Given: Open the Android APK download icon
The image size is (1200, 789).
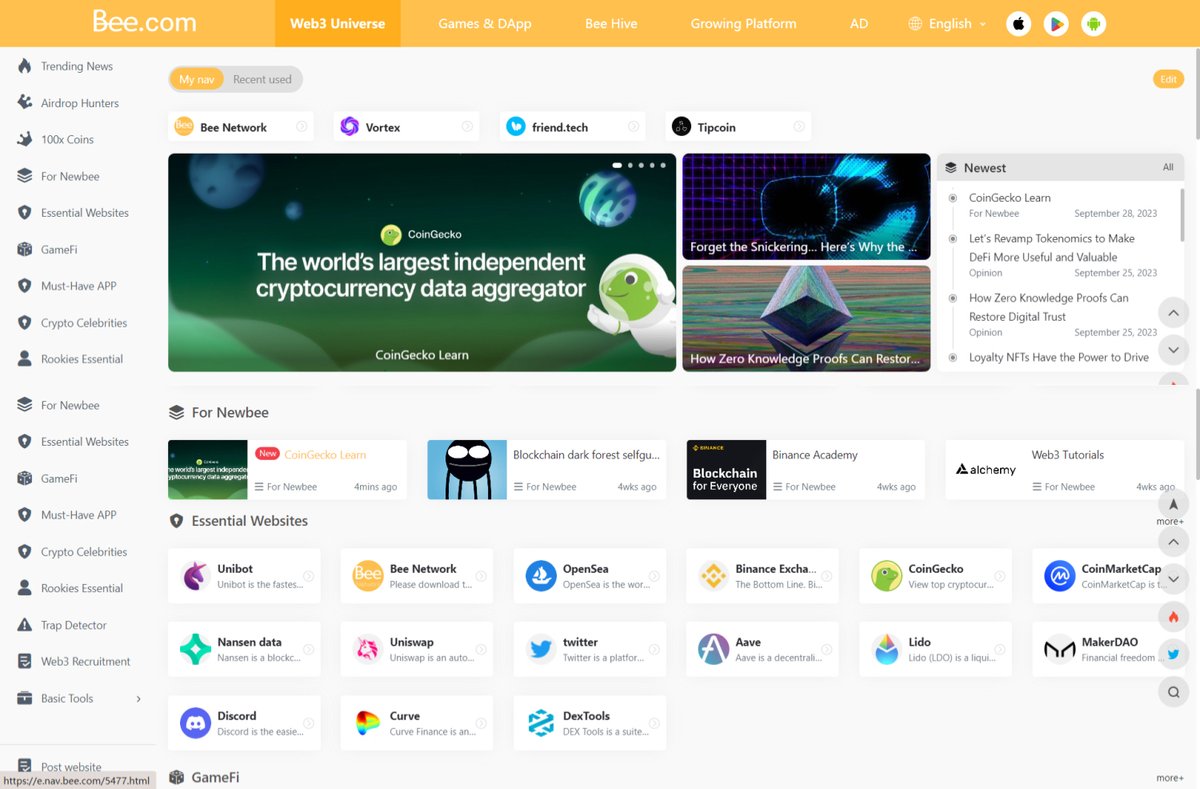Looking at the screenshot, I should 1094,24.
